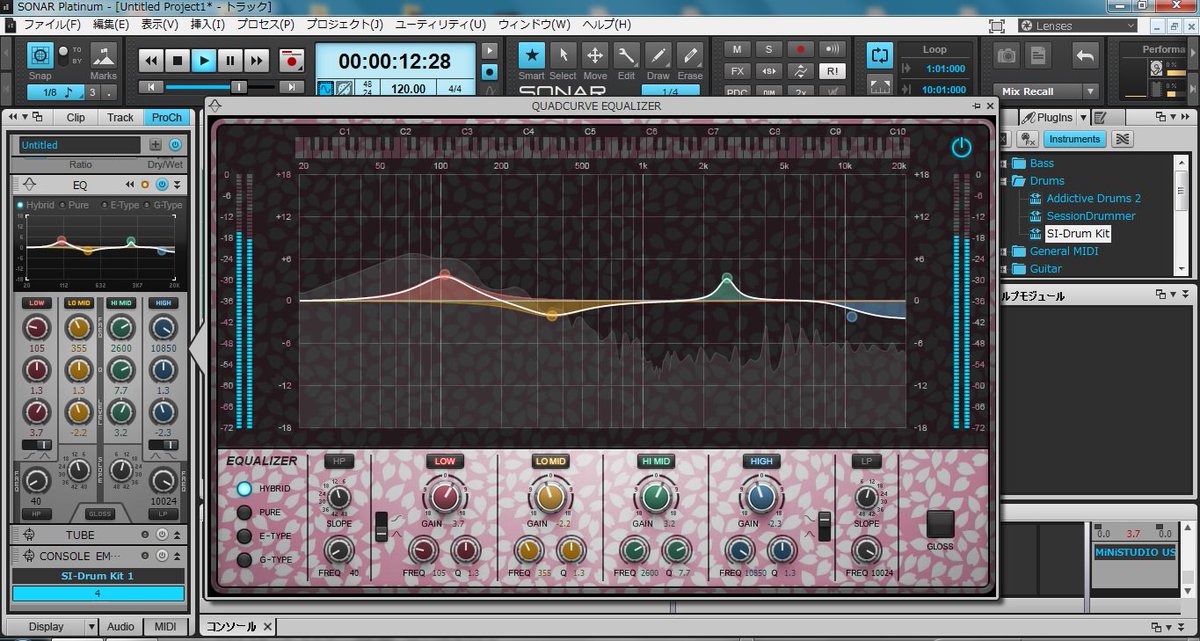The height and width of the screenshot is (641, 1200).
Task: Select the Smart tool
Action: click(533, 55)
